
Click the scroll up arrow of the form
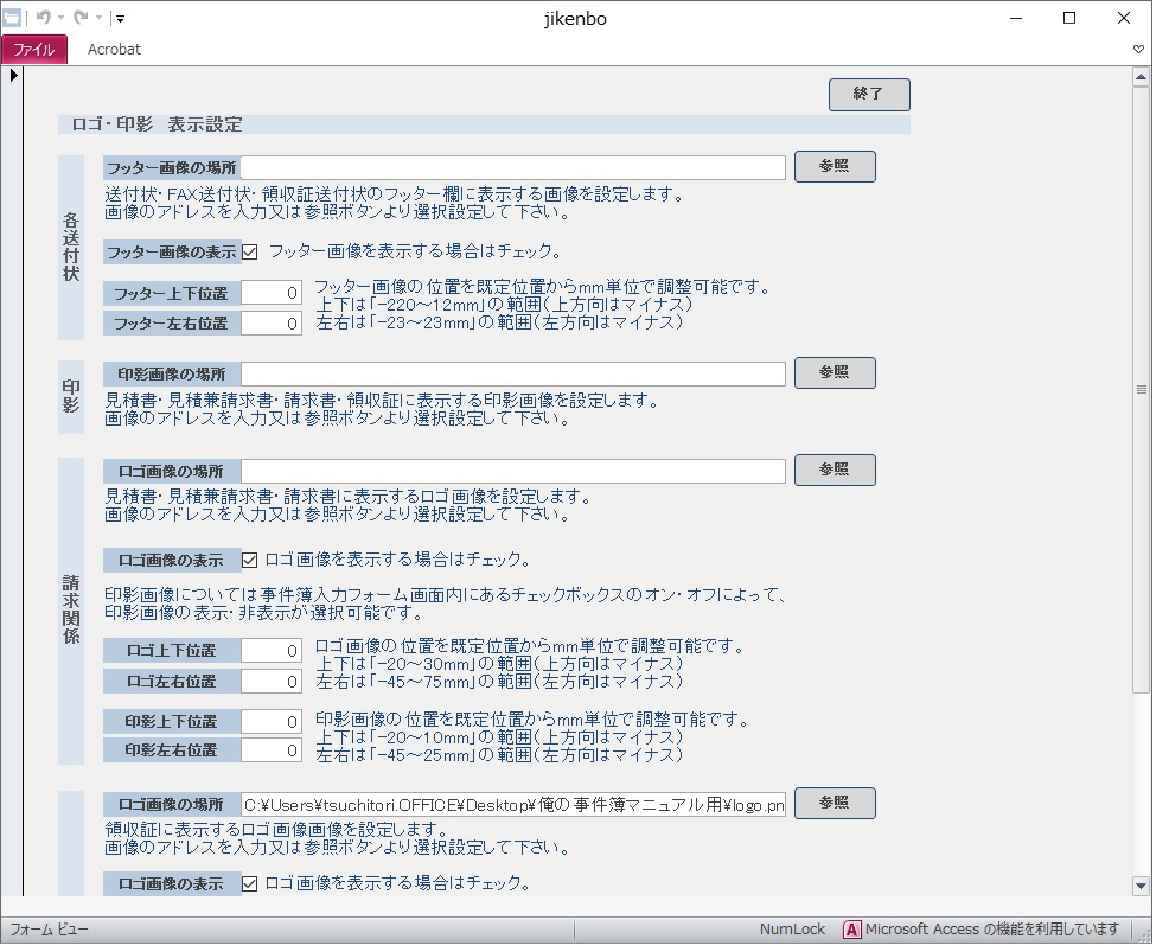(1140, 77)
